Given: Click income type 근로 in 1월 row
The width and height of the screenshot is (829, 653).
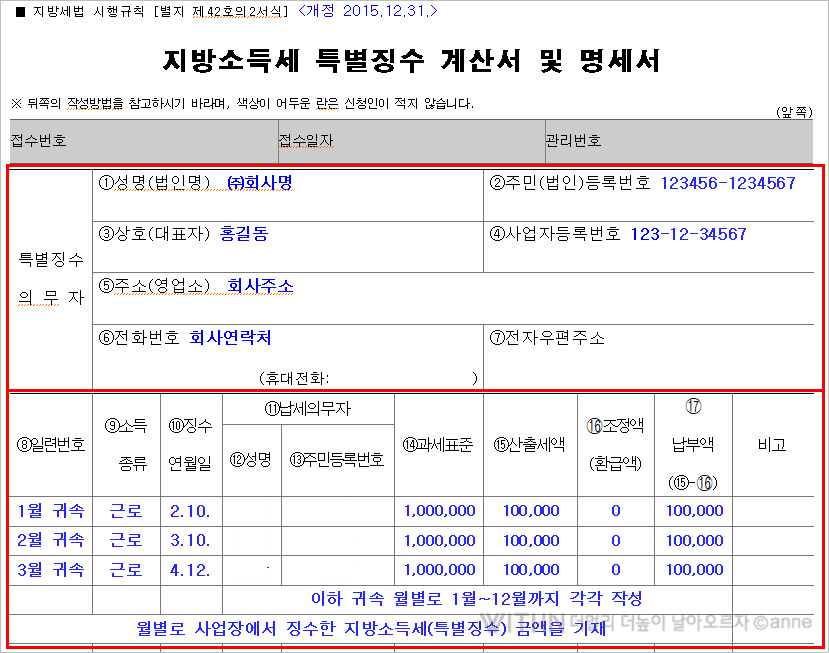Looking at the screenshot, I should pos(126,511).
